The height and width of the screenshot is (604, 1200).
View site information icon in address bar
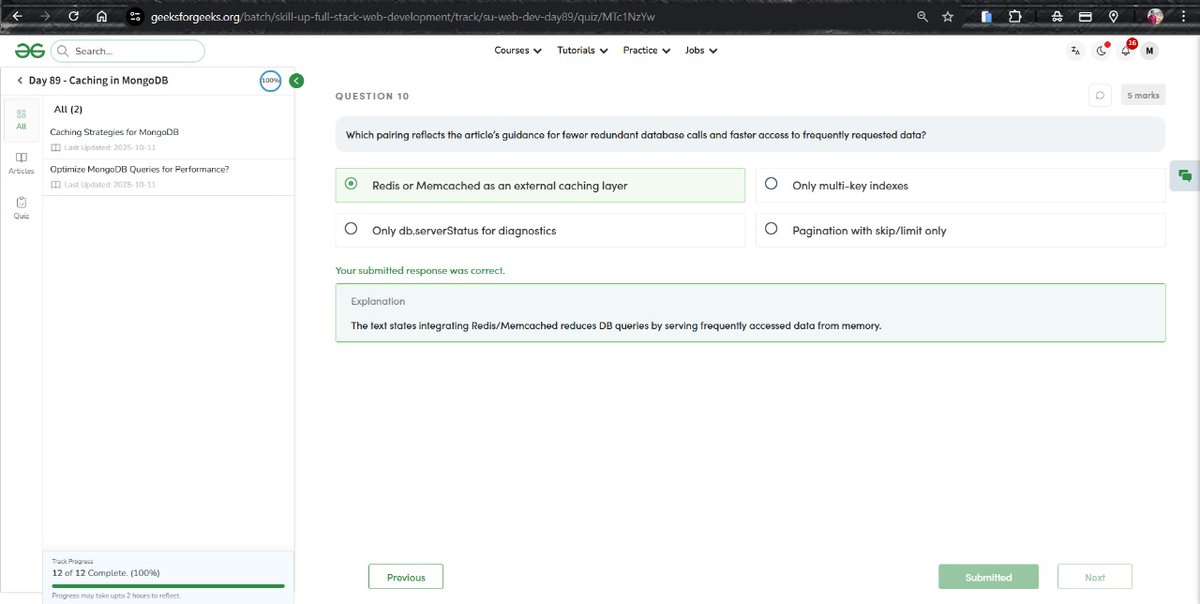pyautogui.click(x=137, y=17)
